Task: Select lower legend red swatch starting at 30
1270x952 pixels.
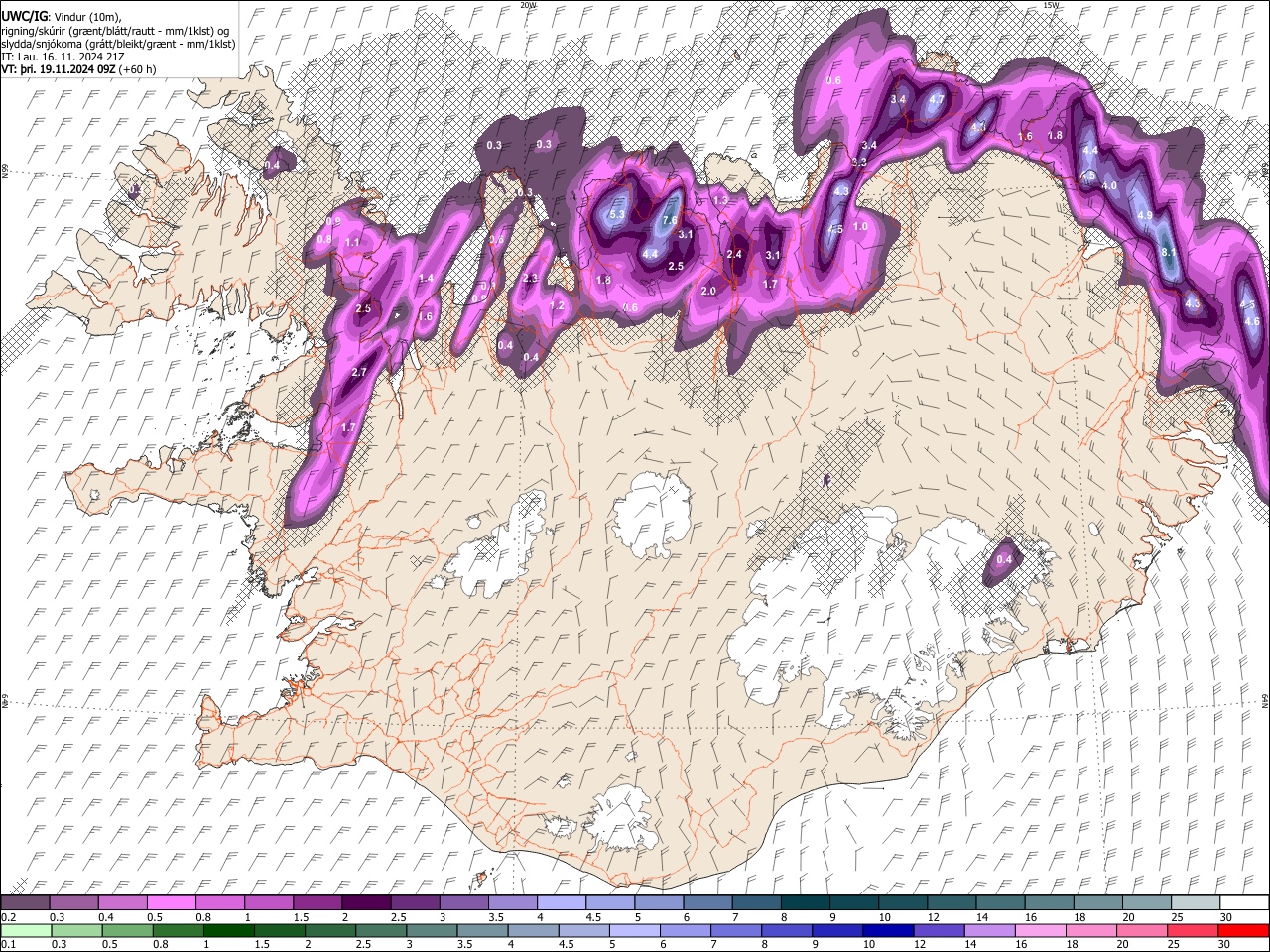Action: (x=1245, y=931)
